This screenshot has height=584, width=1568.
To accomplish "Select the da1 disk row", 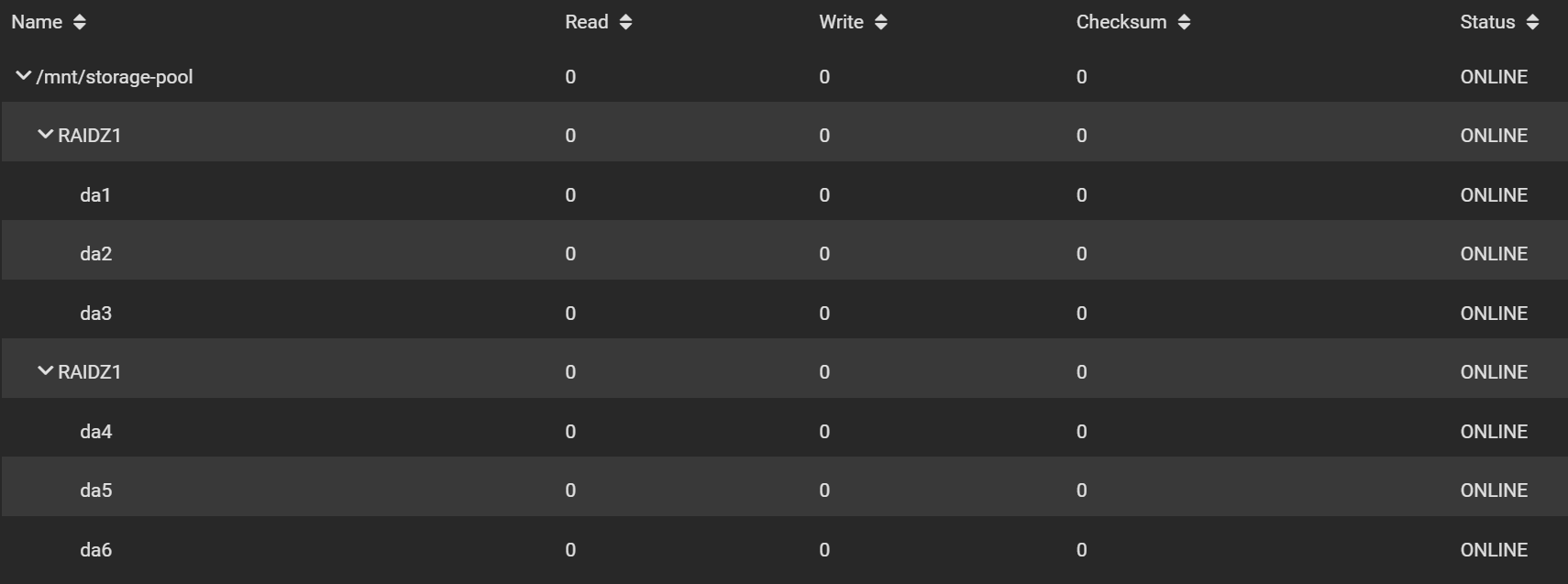I will coord(95,195).
